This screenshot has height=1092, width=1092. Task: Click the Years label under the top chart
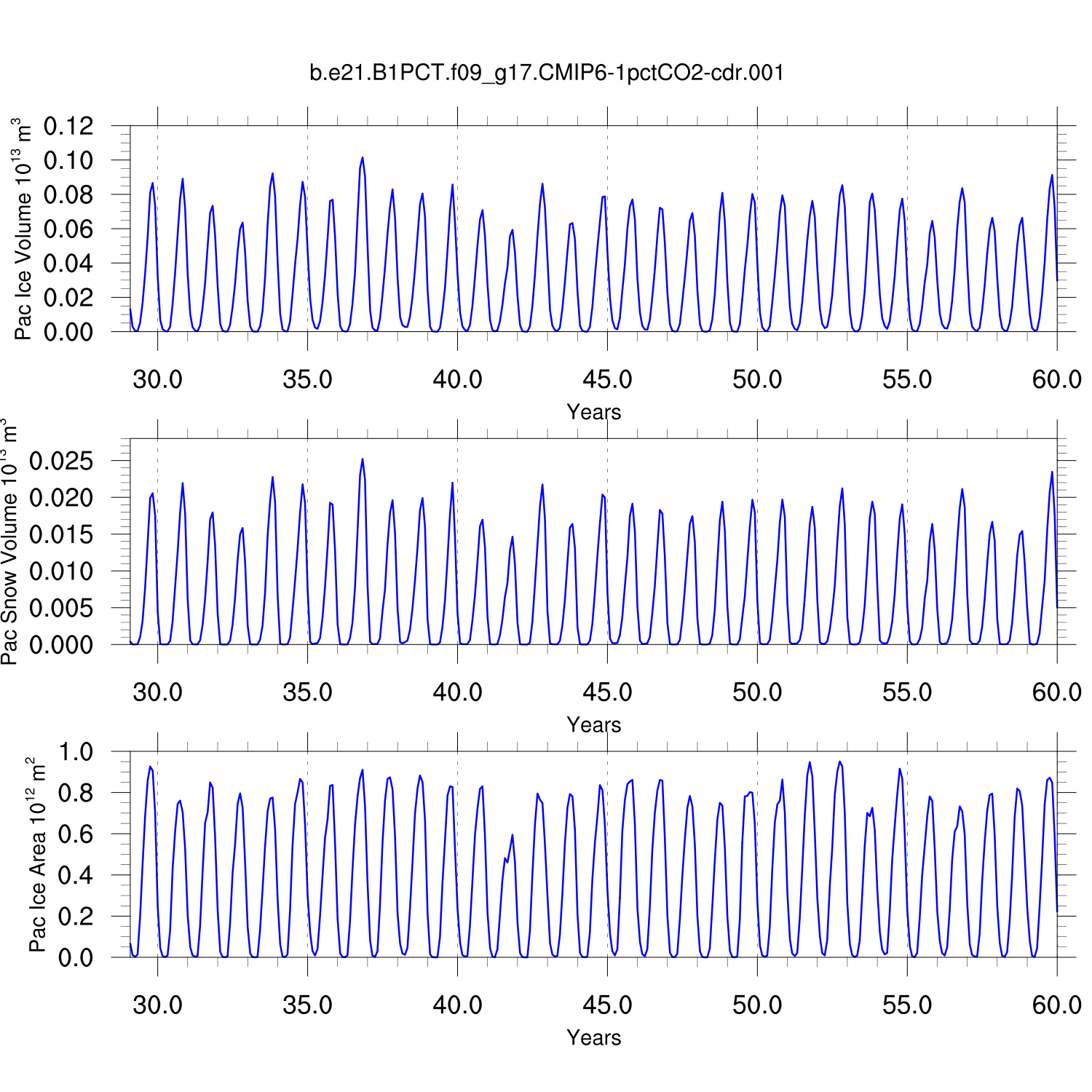(593, 412)
